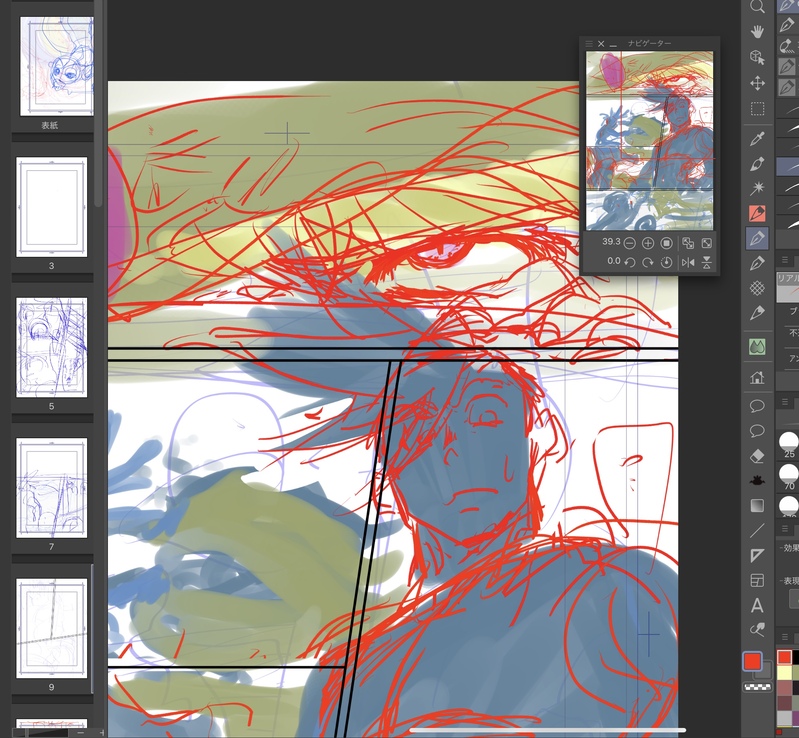Close the Navigator panel
The height and width of the screenshot is (738, 799).
[x=601, y=44]
